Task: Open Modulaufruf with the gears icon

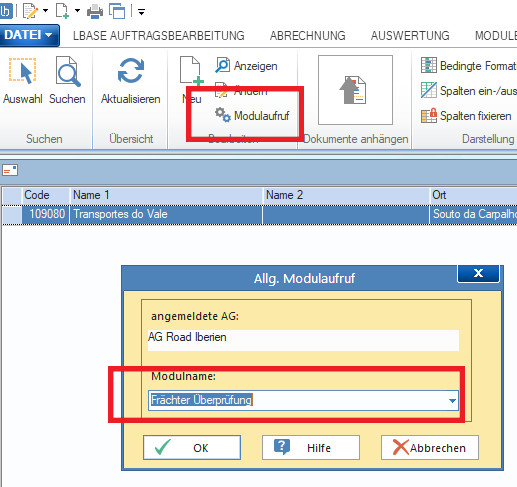Action: tap(222, 115)
